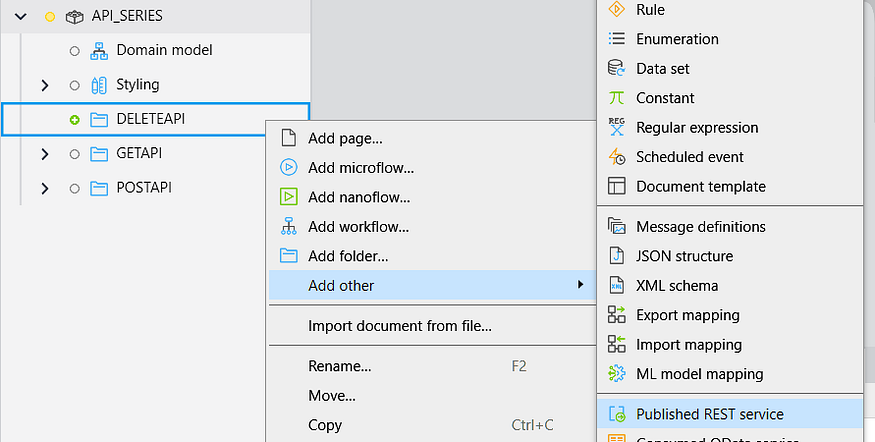Expand the Styling tree node
Image resolution: width=875 pixels, height=442 pixels.
pos(45,85)
